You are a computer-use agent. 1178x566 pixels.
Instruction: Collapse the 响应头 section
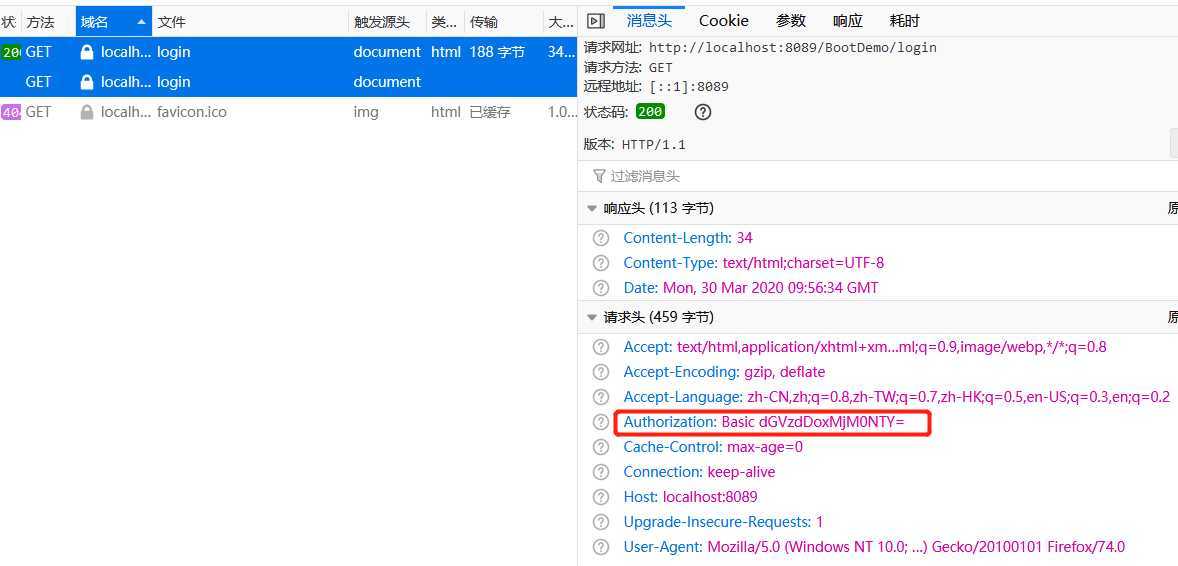[x=592, y=208]
